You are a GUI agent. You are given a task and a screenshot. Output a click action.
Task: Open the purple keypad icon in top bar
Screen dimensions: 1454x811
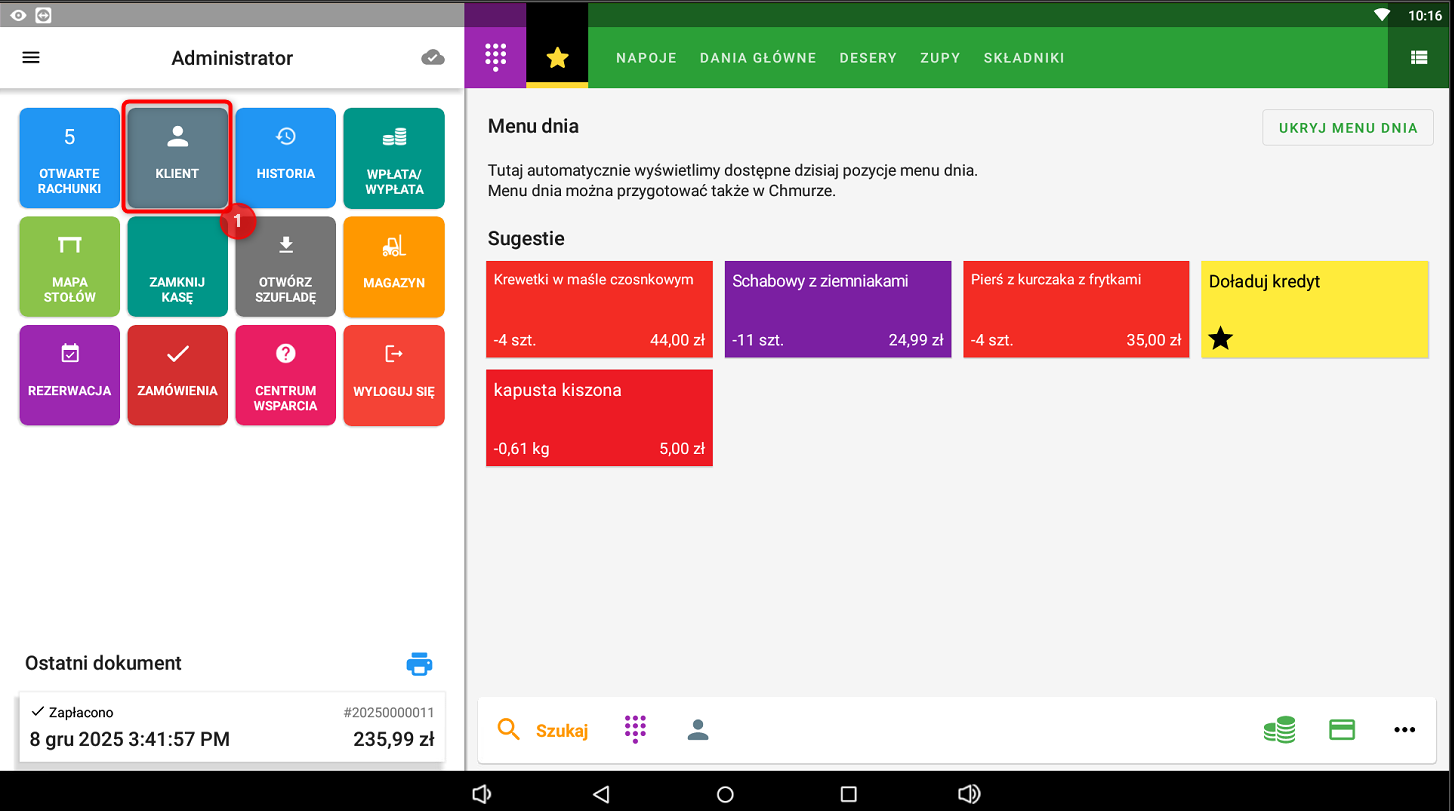[x=495, y=58]
